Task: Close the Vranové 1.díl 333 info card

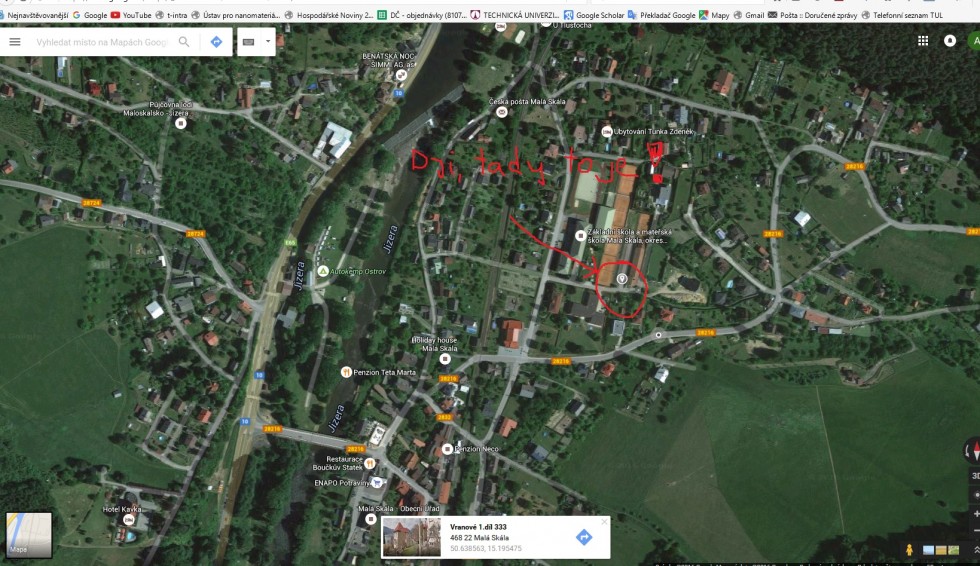Action: [603, 521]
